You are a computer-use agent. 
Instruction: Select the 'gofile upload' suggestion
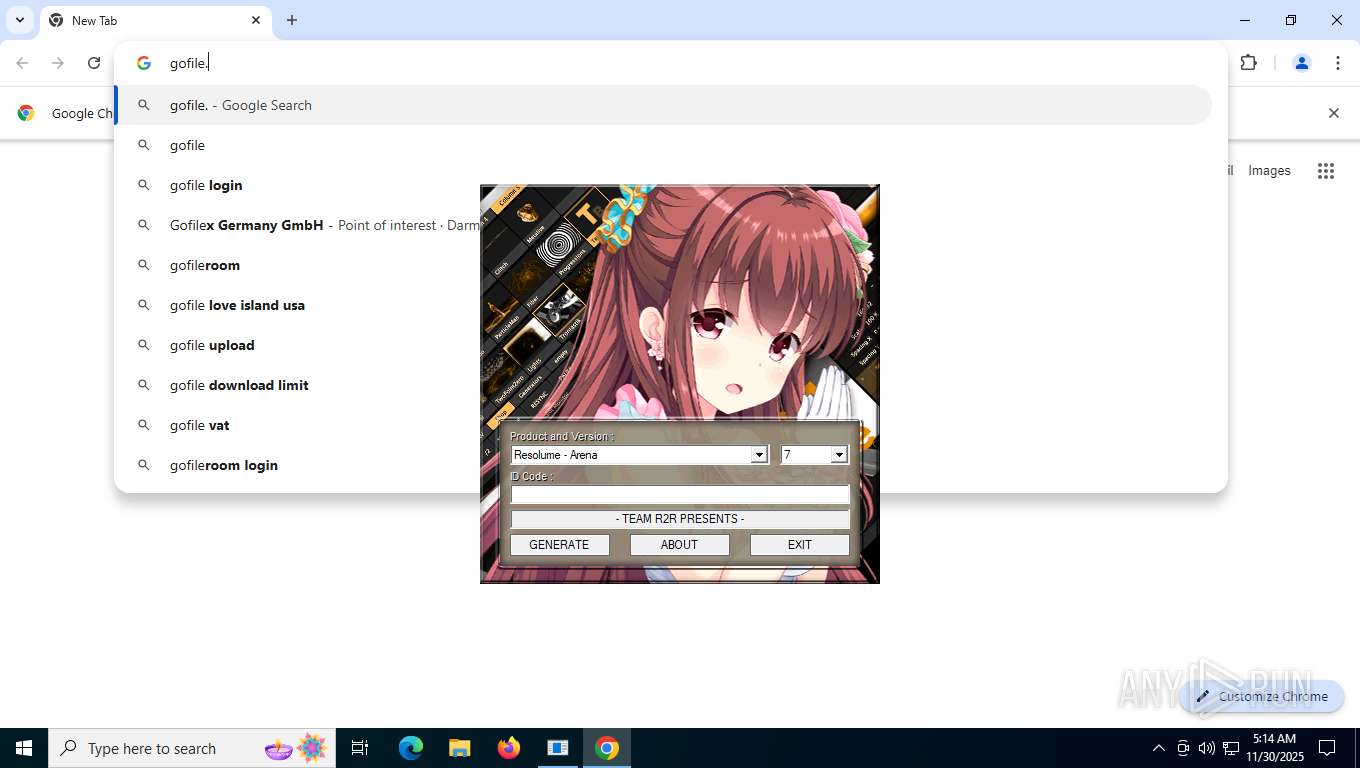664,345
